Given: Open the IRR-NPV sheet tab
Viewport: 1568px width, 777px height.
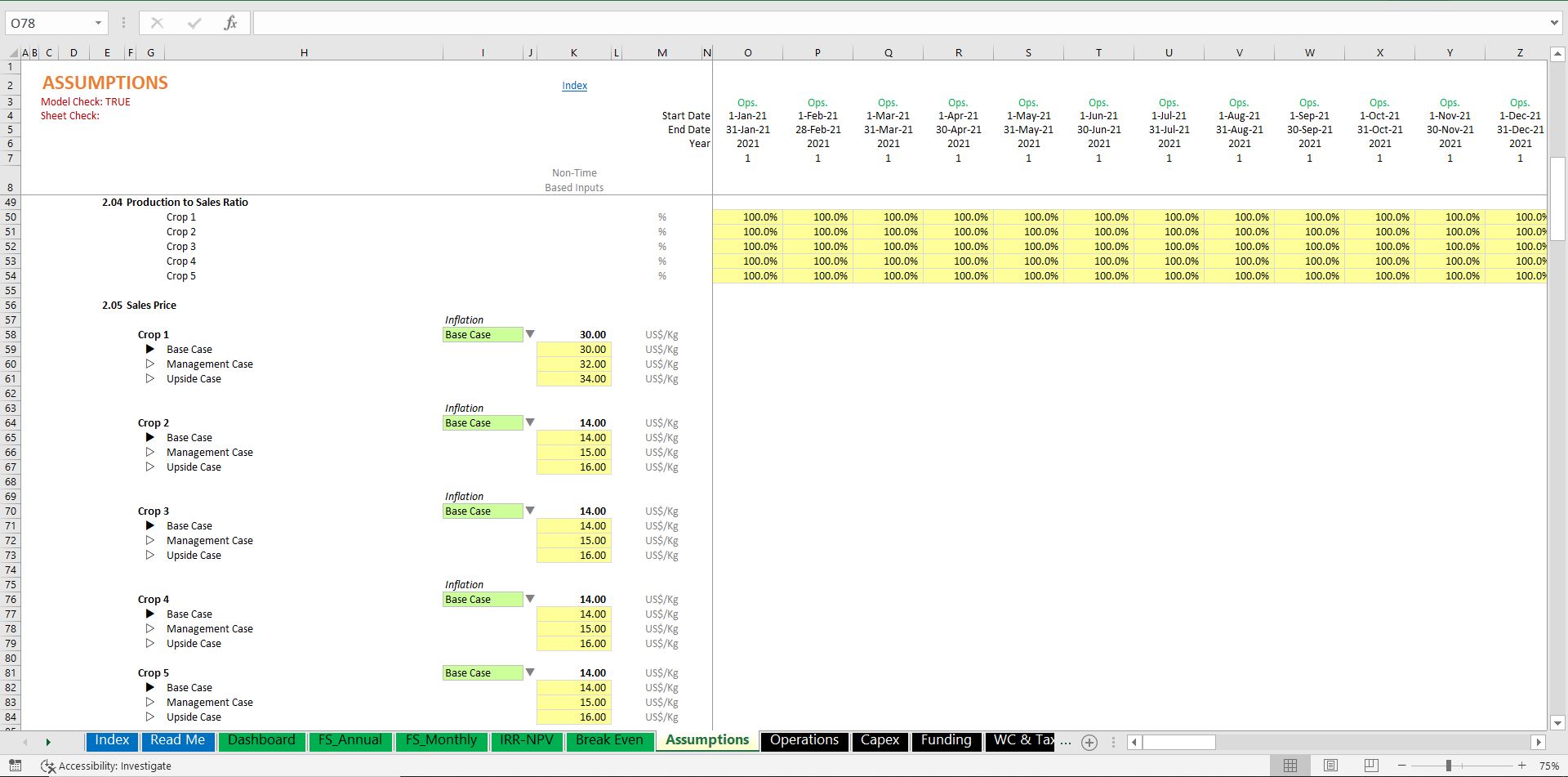Looking at the screenshot, I should click(527, 740).
